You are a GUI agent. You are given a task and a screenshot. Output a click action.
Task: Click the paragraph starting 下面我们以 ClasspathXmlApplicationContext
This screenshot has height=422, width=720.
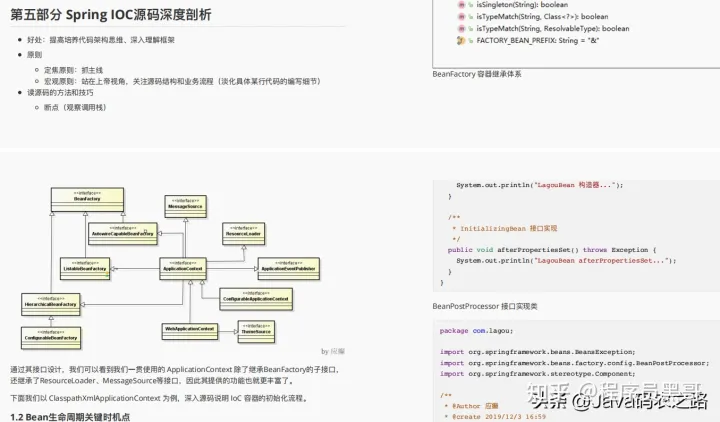tap(159, 398)
